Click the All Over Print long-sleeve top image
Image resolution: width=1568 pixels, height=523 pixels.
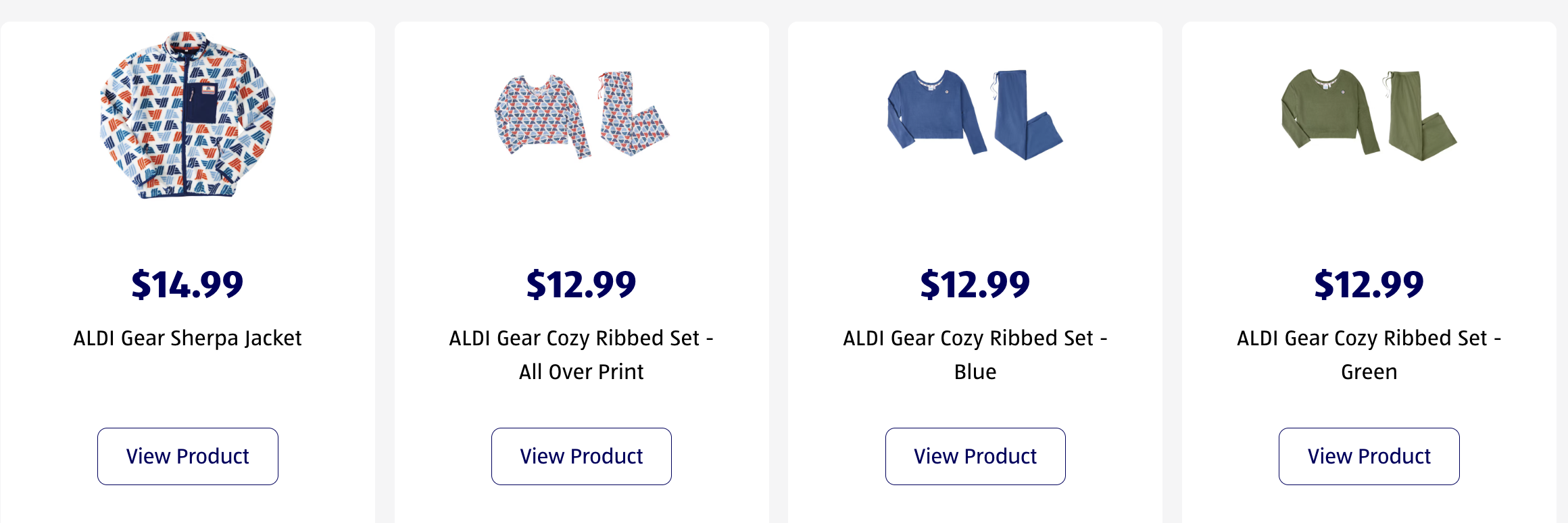click(539, 114)
